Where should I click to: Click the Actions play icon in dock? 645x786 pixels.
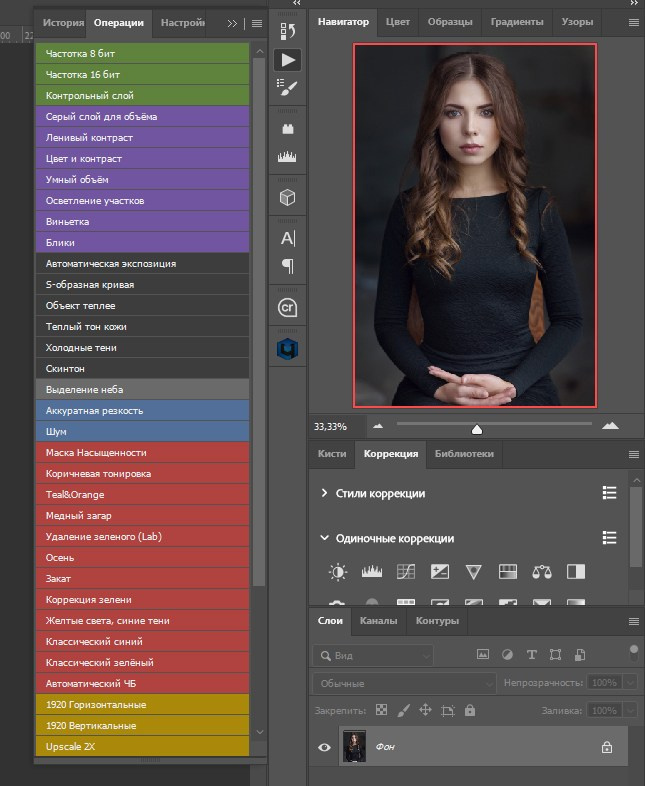click(288, 60)
